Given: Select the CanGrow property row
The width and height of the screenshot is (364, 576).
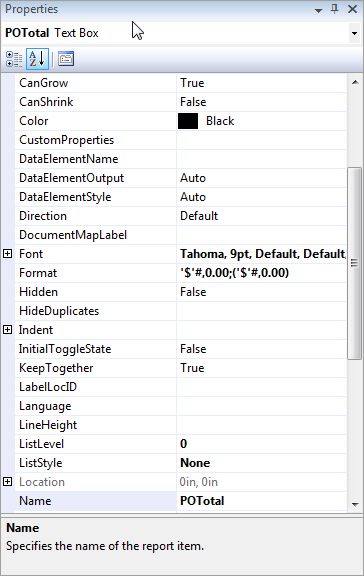Looking at the screenshot, I should pos(180,83).
